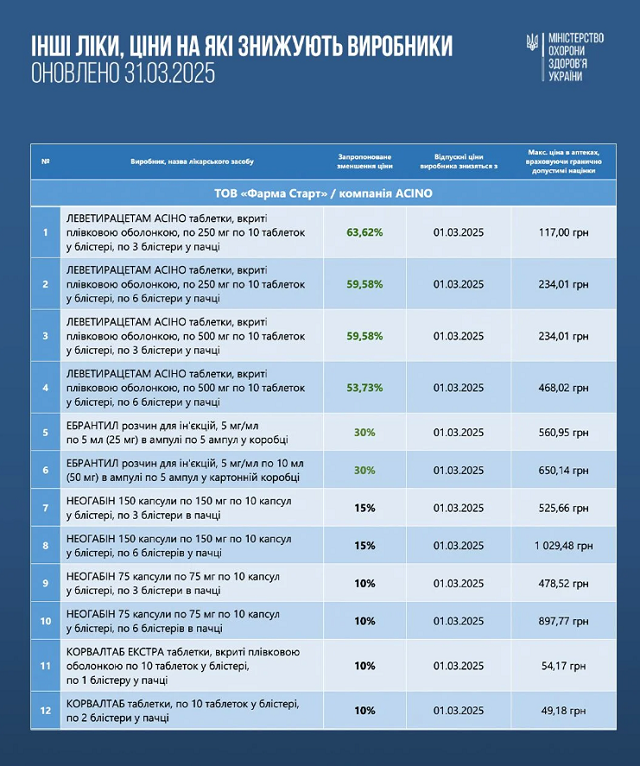Click the 'Запропоноване зменшення ціни' column header
Image resolution: width=640 pixels, height=766 pixels.
(x=365, y=161)
